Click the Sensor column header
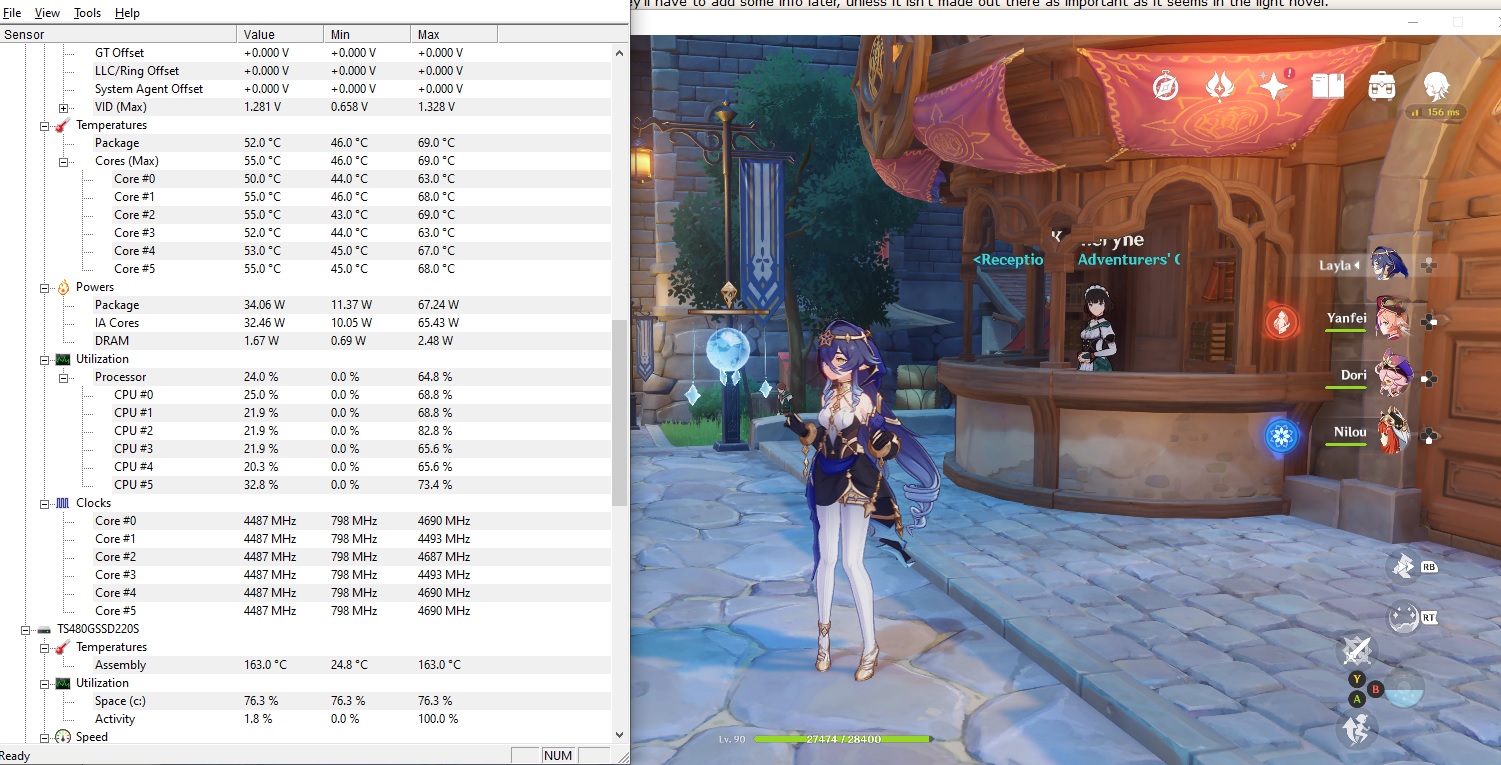Screen dimensions: 1501x765 point(118,34)
